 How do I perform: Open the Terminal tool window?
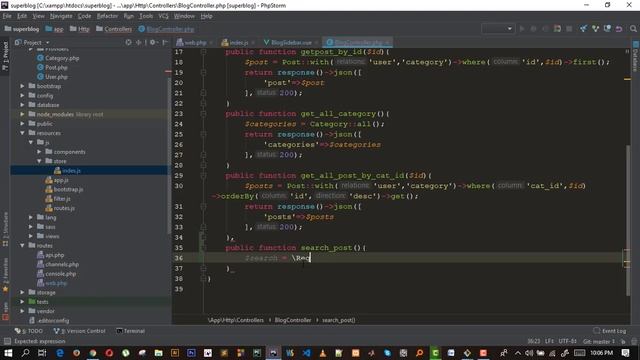(x=131, y=331)
